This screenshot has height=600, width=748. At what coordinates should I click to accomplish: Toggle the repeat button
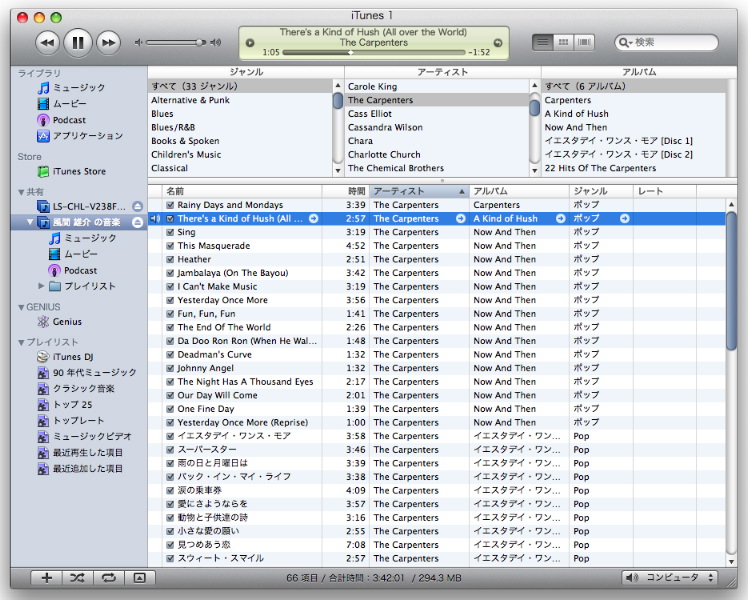coord(108,577)
